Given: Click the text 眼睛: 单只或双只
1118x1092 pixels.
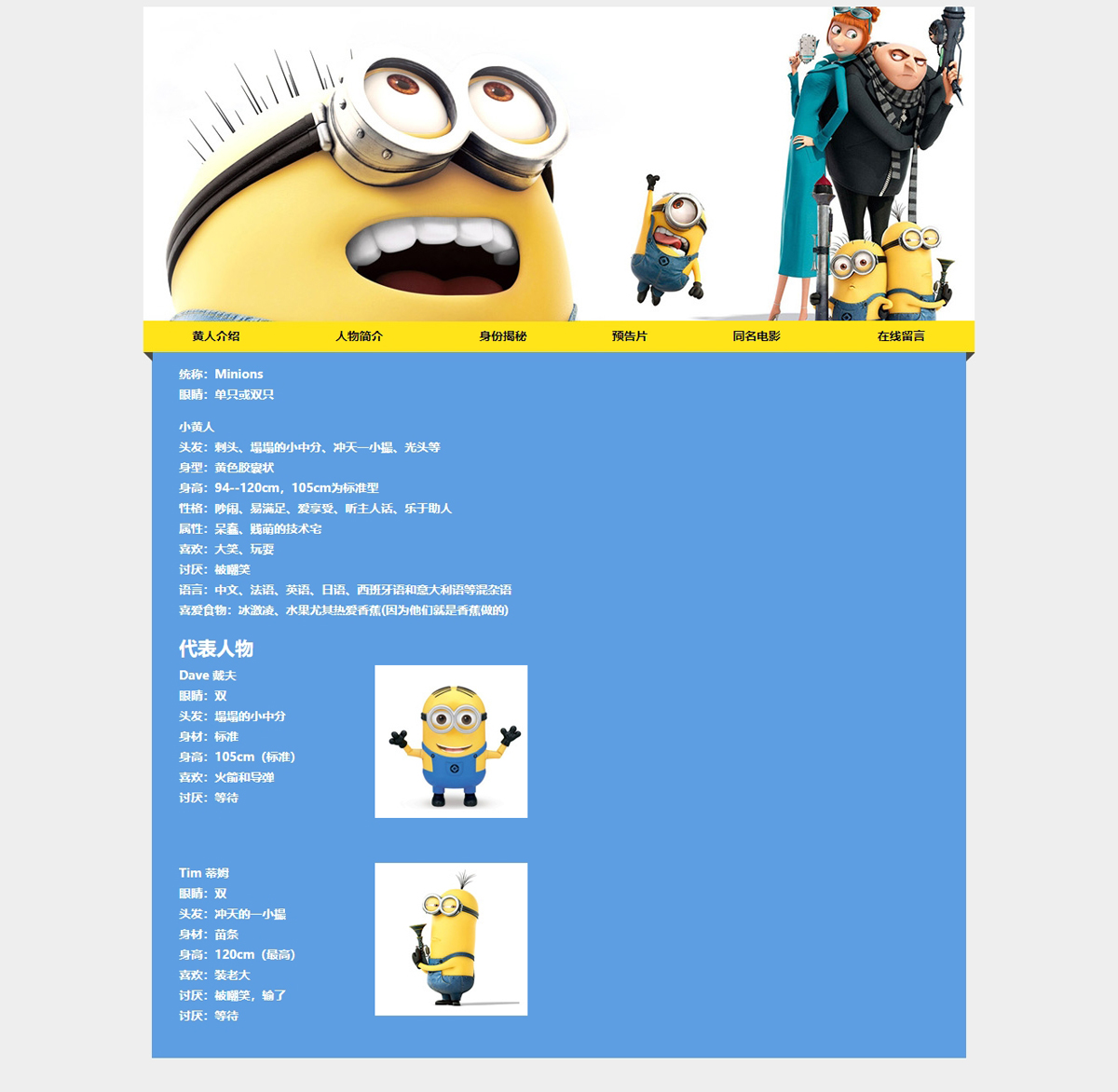Looking at the screenshot, I should pyautogui.click(x=226, y=395).
